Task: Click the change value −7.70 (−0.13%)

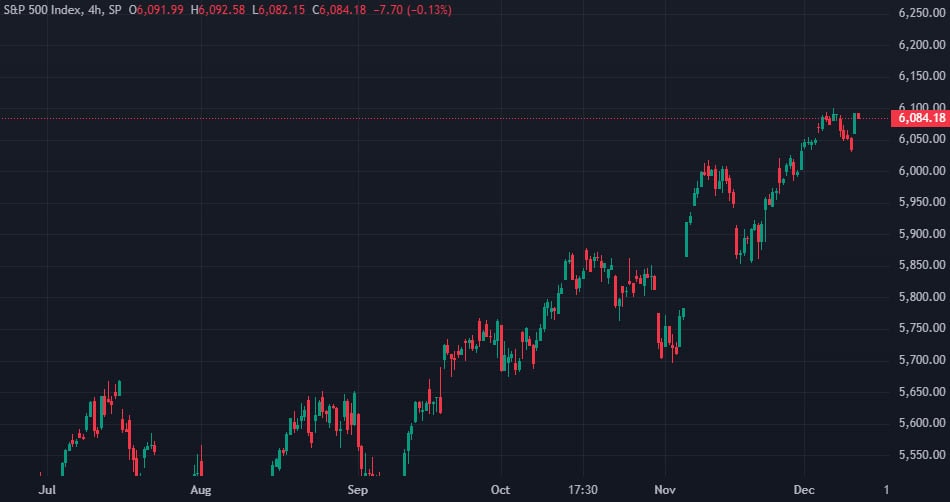Action: coord(413,10)
